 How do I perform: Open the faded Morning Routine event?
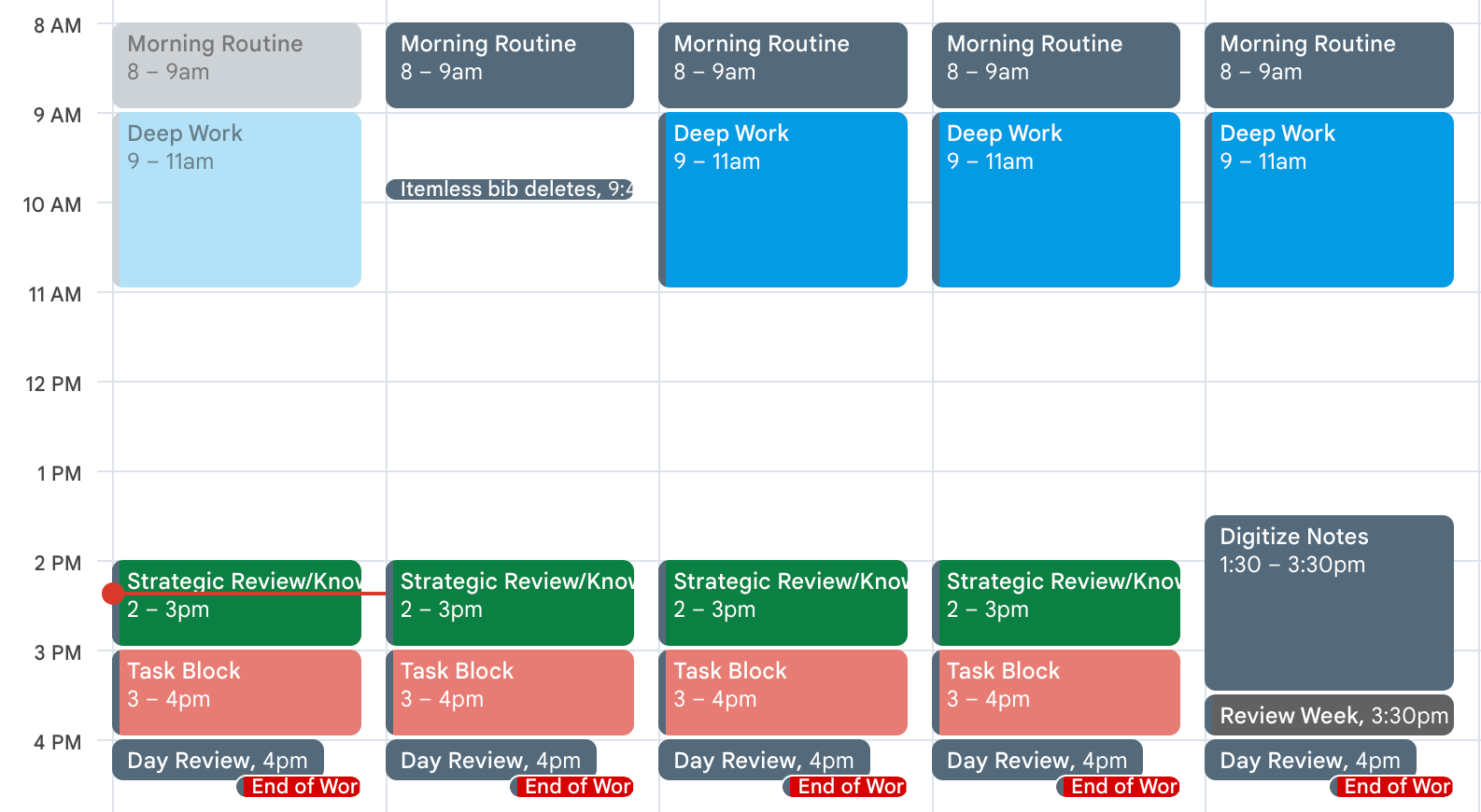[x=237, y=65]
